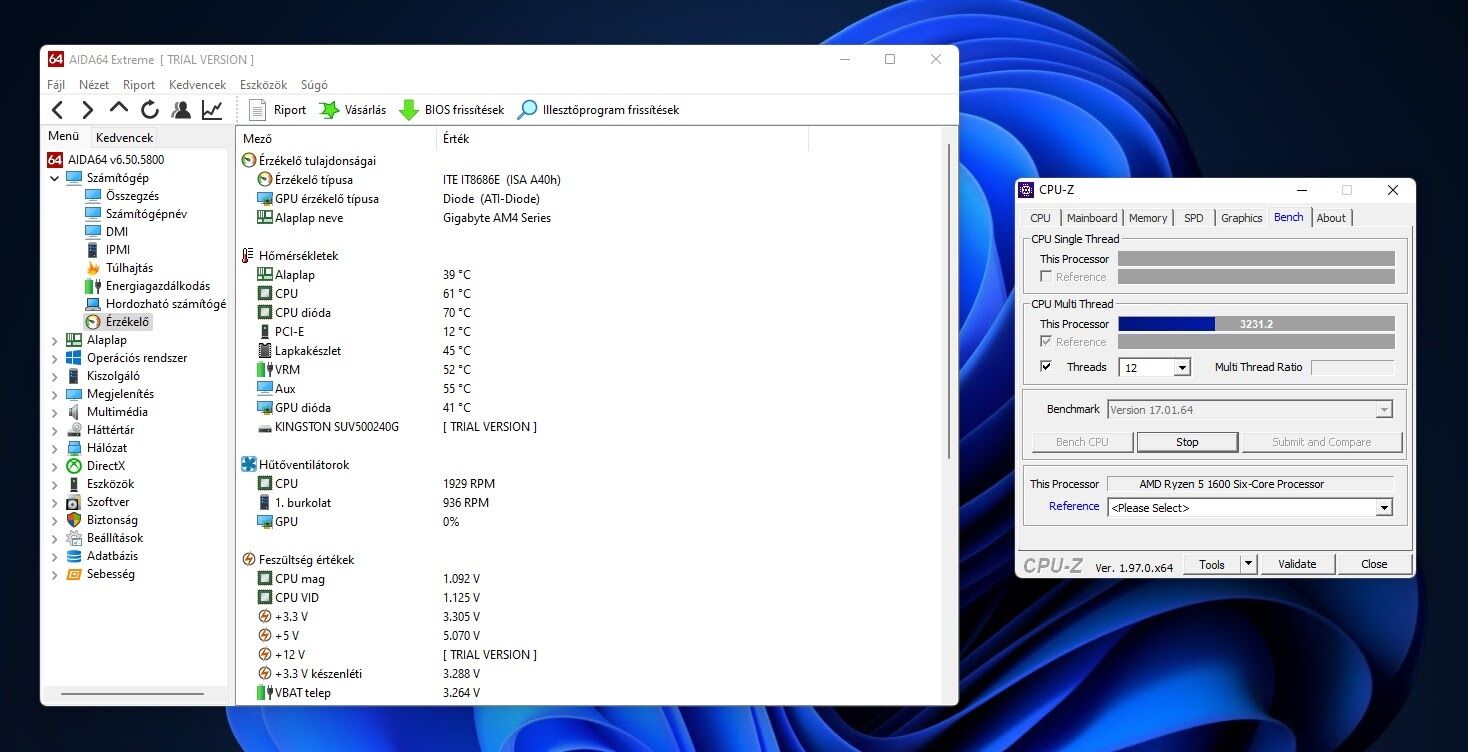Select the KINGSTON SUV500240G row
This screenshot has height=752, width=1468.
[x=590, y=427]
